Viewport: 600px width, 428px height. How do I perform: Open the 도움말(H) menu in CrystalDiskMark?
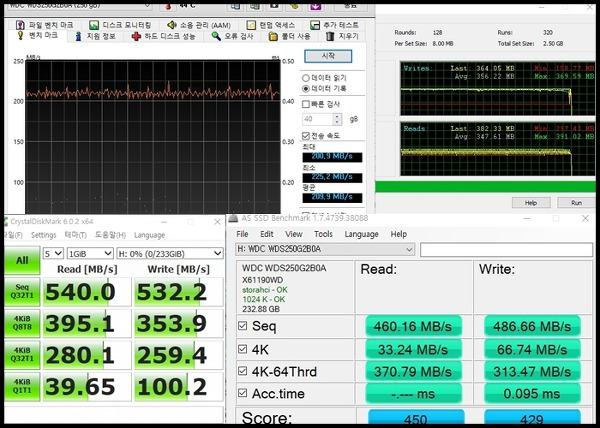coord(110,235)
